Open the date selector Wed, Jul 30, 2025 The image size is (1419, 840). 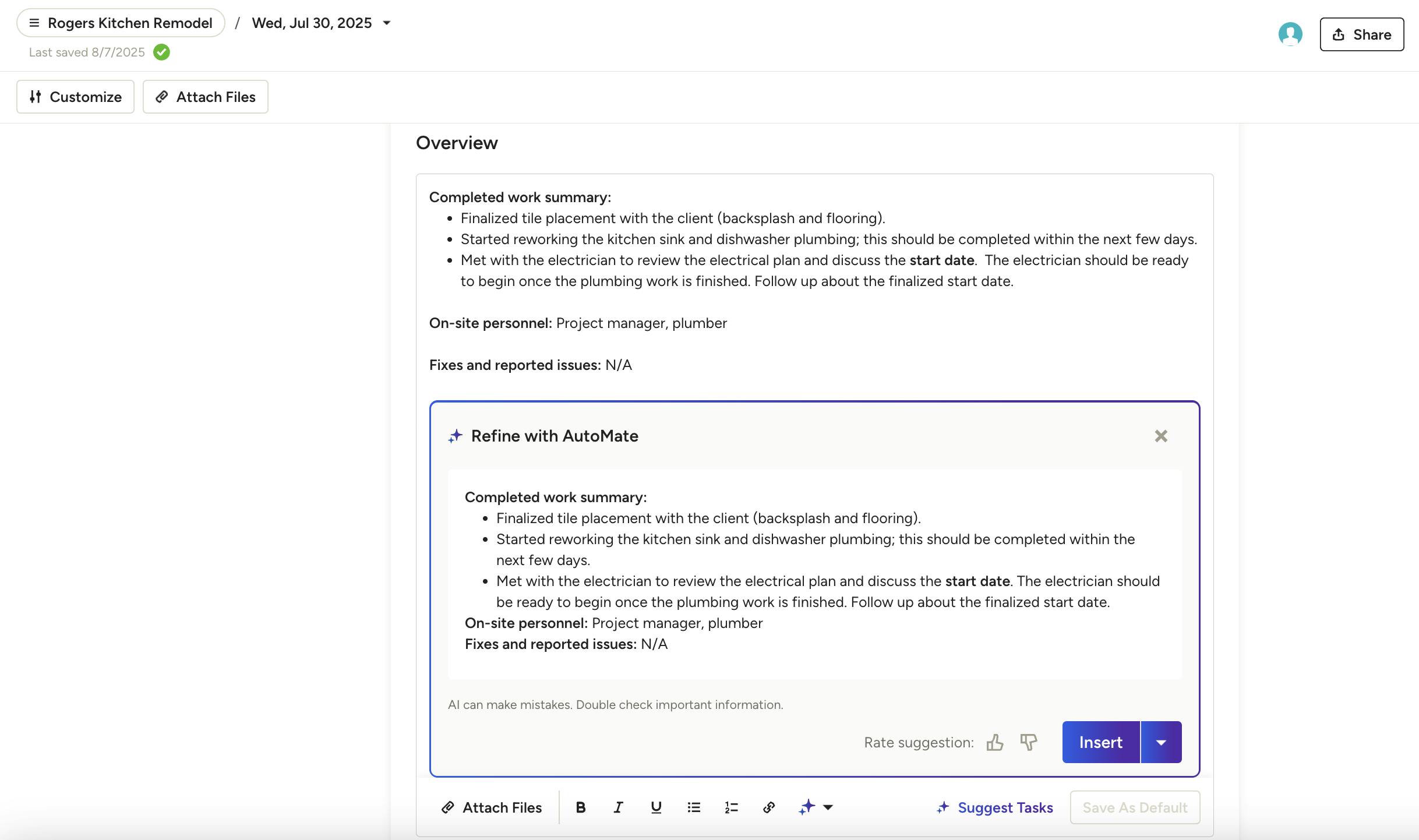tap(321, 23)
